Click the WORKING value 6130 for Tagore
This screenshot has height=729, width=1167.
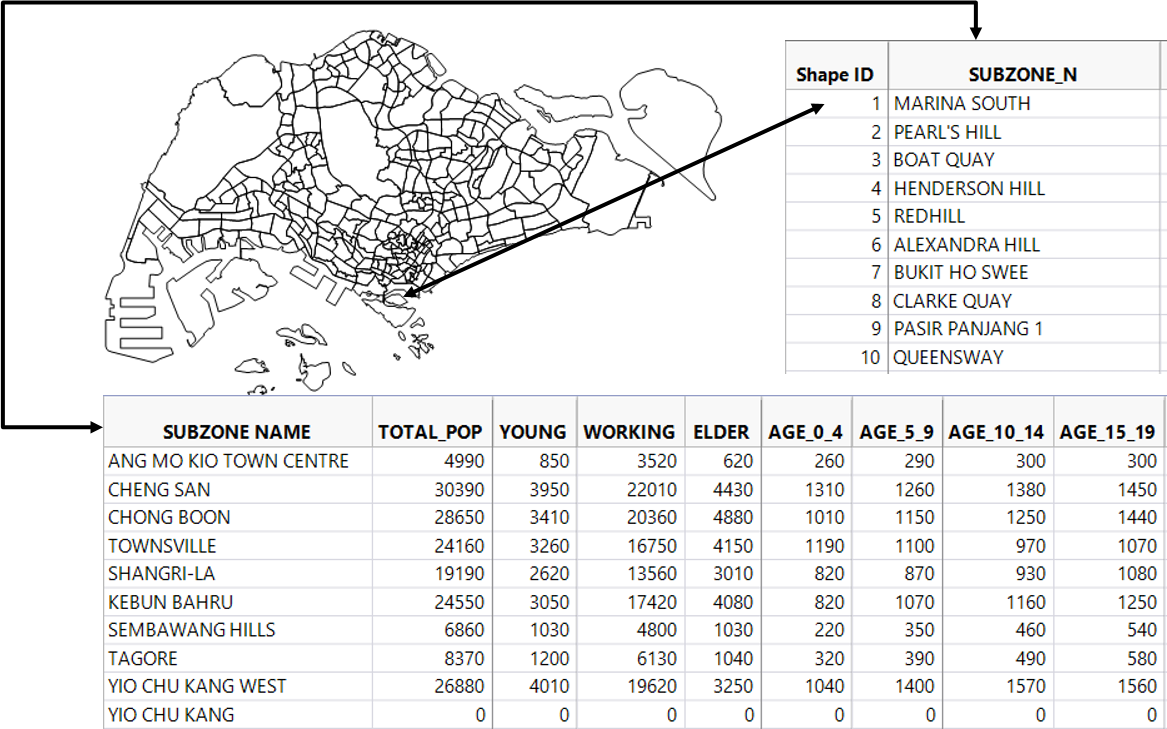(630, 658)
